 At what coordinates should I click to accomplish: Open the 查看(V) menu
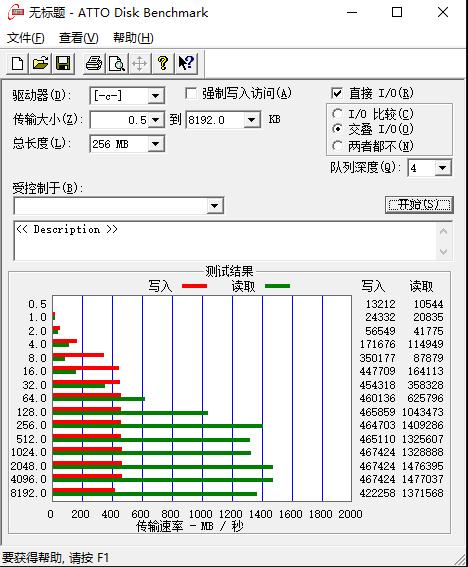(78, 38)
